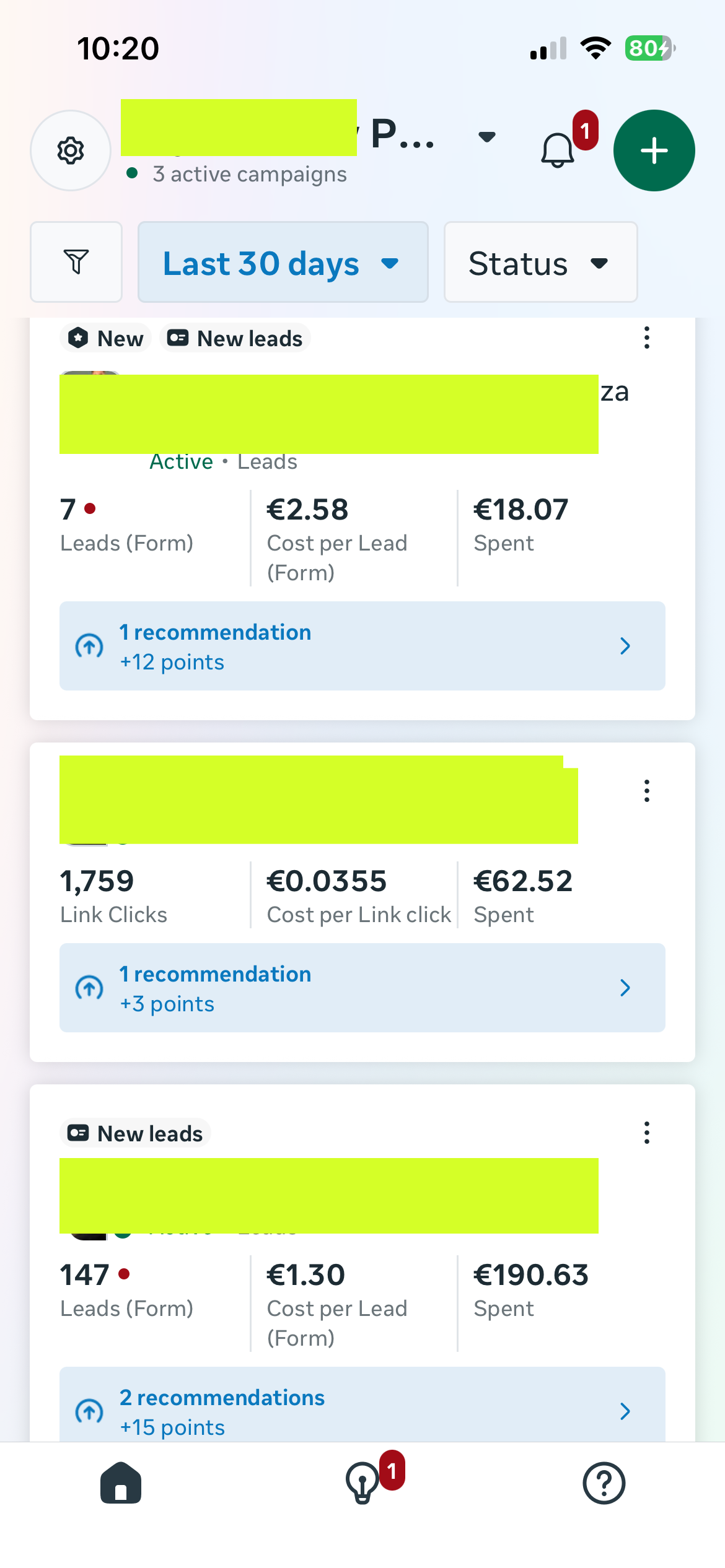Expand the Last 30 days date dropdown
The image size is (725, 1568).
pyautogui.click(x=283, y=263)
